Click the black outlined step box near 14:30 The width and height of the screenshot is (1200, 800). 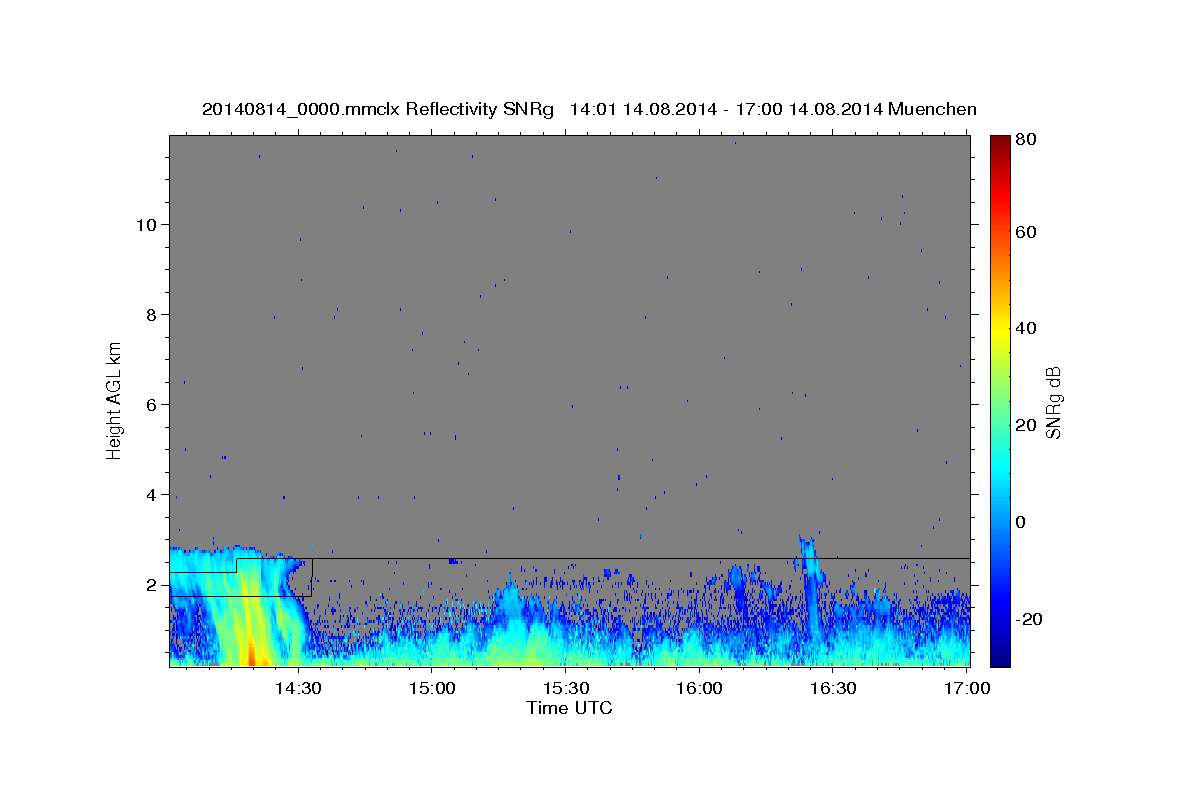(x=241, y=578)
